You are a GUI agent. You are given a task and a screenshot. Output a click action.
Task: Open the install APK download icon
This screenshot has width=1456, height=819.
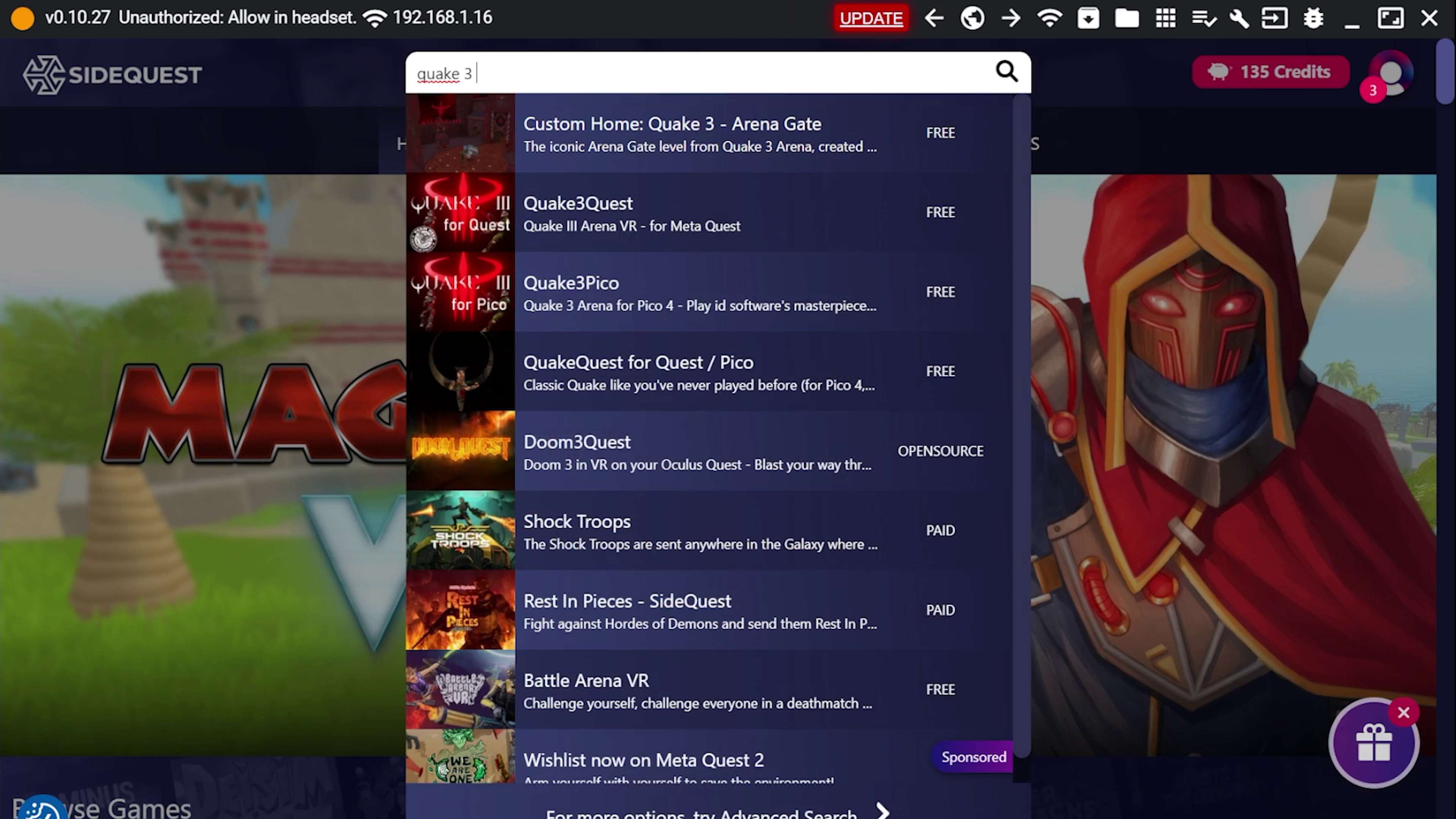(1088, 18)
